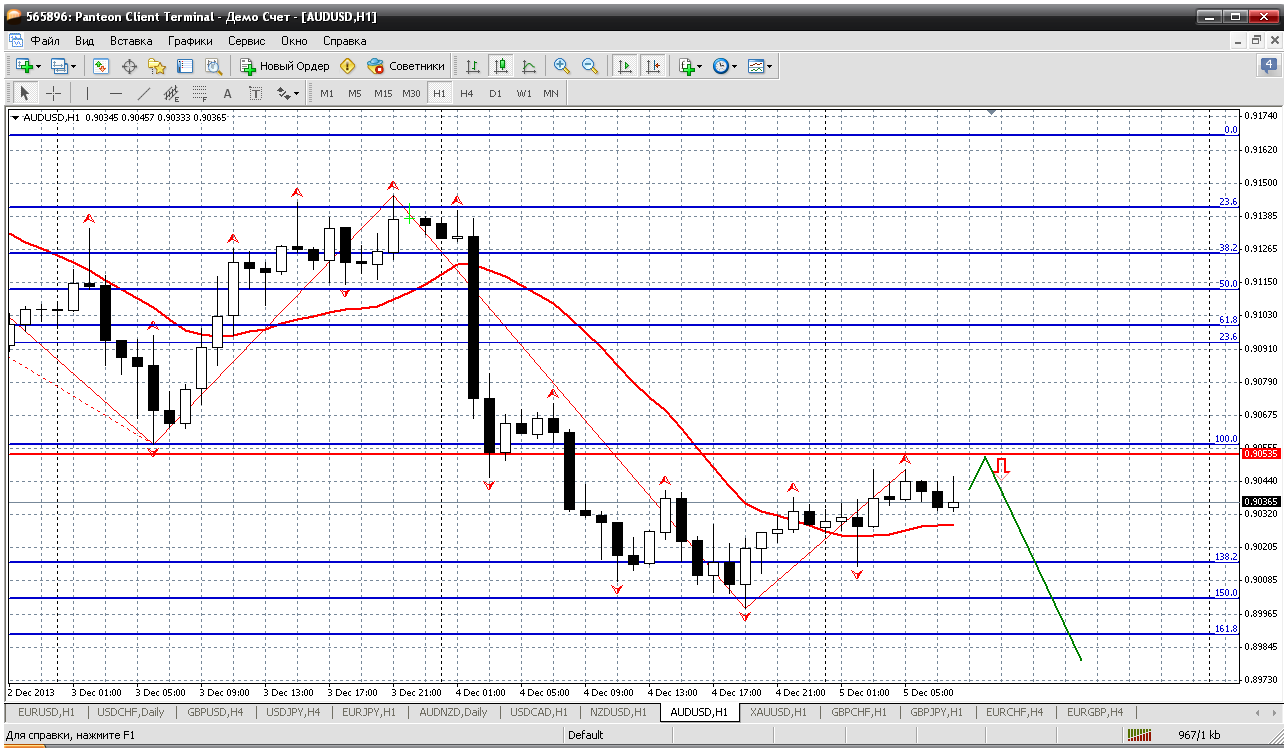This screenshot has height=748, width=1288.
Task: Select the Fibonacci retracement tool
Action: 199,93
